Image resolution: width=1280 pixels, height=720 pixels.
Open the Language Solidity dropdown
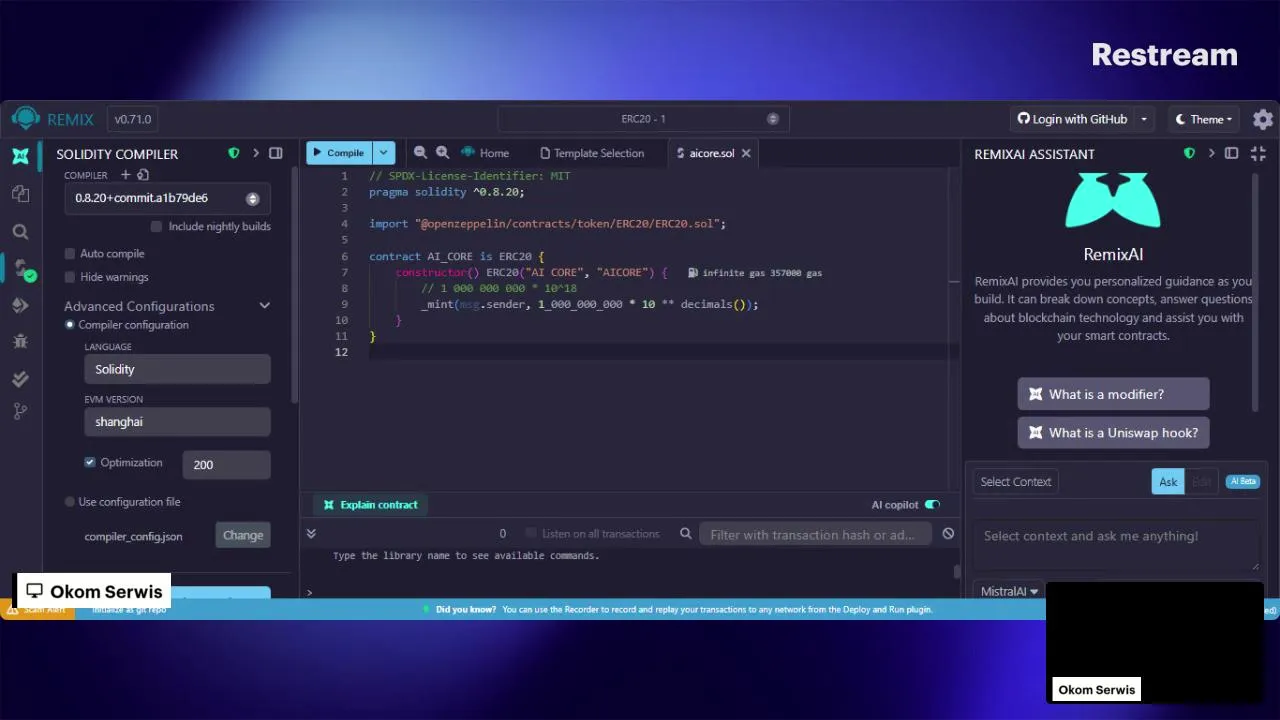click(177, 369)
